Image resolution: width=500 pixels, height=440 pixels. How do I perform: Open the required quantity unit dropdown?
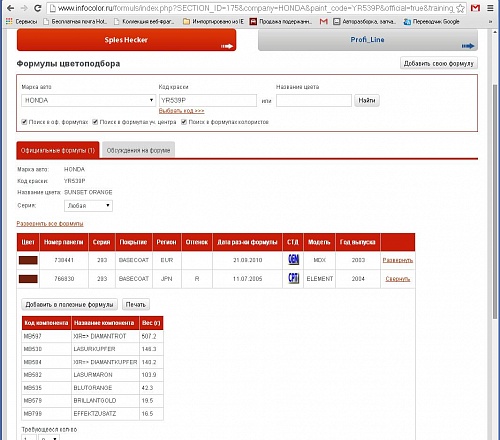[49, 437]
